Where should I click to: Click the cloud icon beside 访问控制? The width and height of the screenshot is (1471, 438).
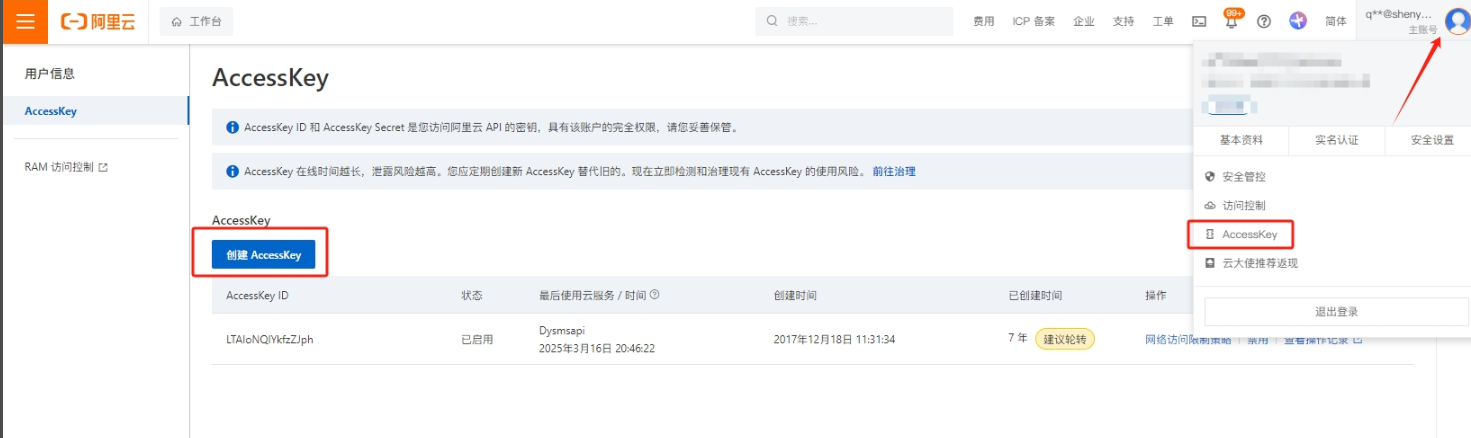point(1210,205)
